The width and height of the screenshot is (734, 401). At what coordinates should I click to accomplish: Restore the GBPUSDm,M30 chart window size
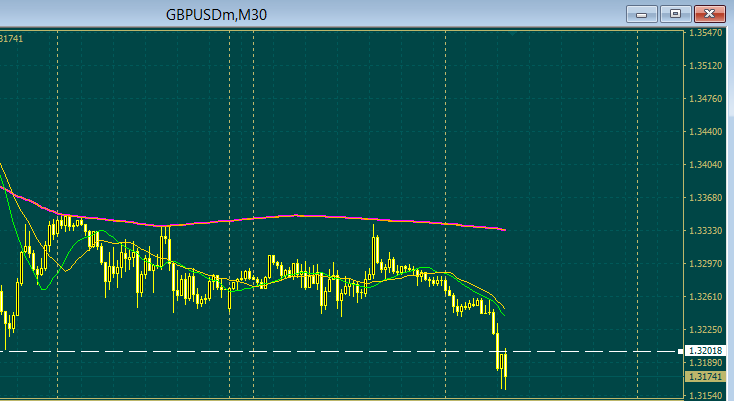click(675, 14)
